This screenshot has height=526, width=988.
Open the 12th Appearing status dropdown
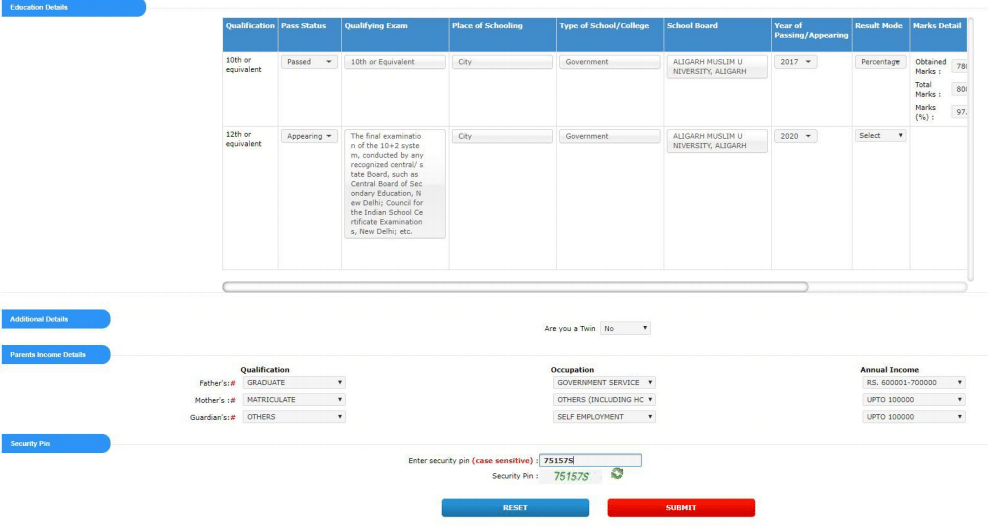click(x=308, y=136)
